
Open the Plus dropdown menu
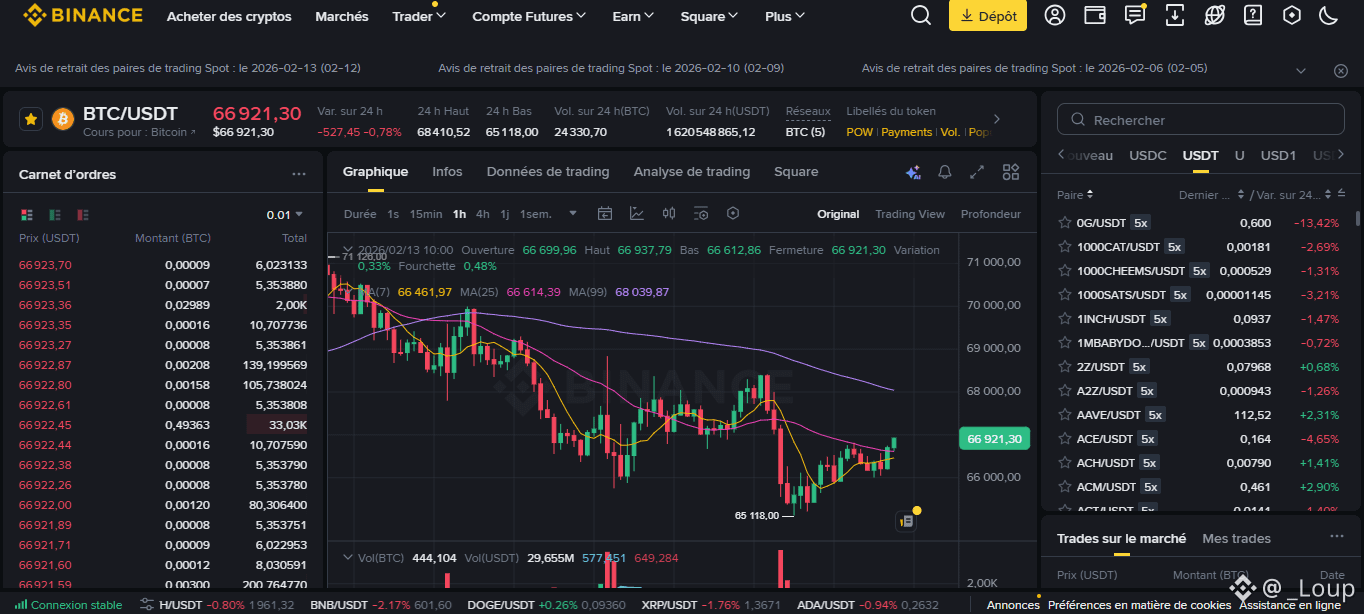pyautogui.click(x=785, y=16)
